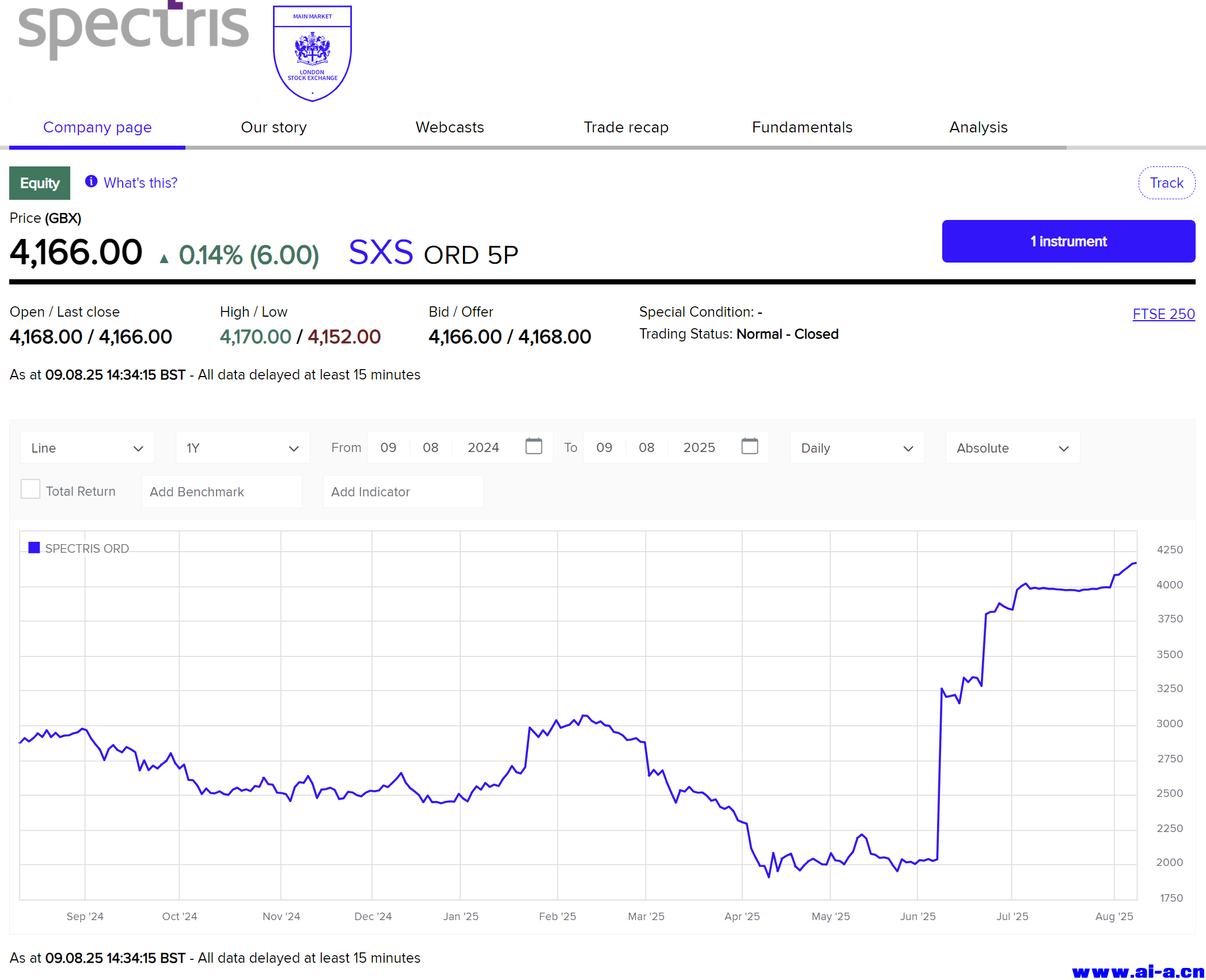This screenshot has height=980, width=1206.
Task: Open the 1Y period dropdown
Action: point(243,448)
